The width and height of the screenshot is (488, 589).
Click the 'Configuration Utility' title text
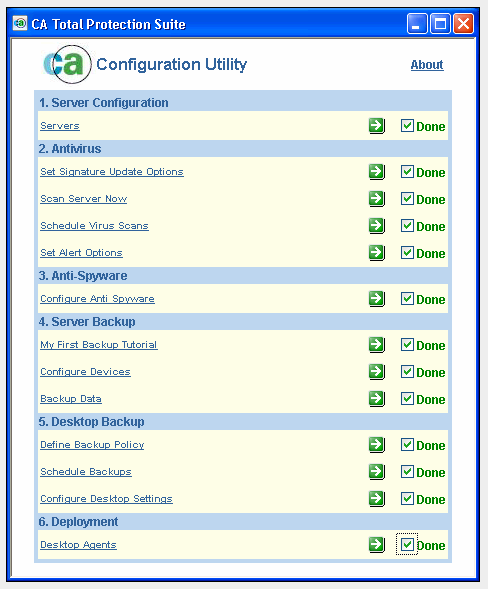tap(171, 64)
